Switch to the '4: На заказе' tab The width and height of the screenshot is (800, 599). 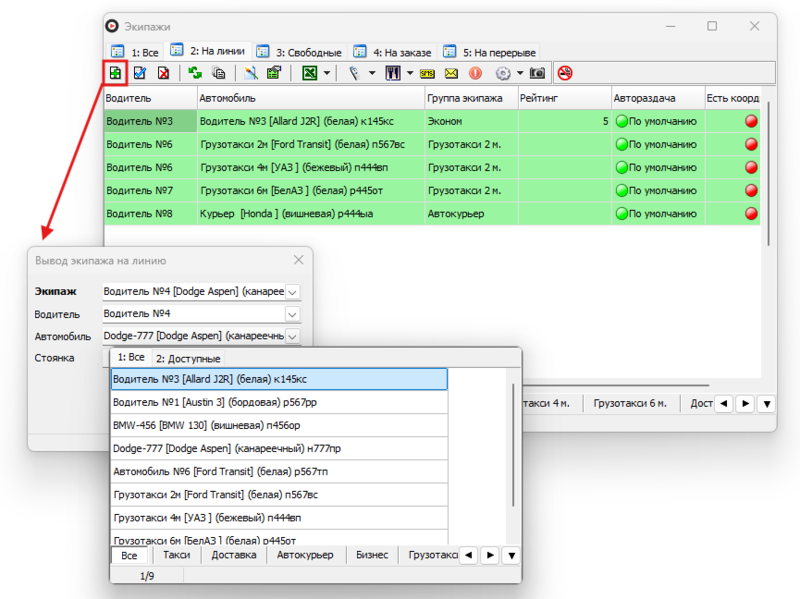coord(393,52)
